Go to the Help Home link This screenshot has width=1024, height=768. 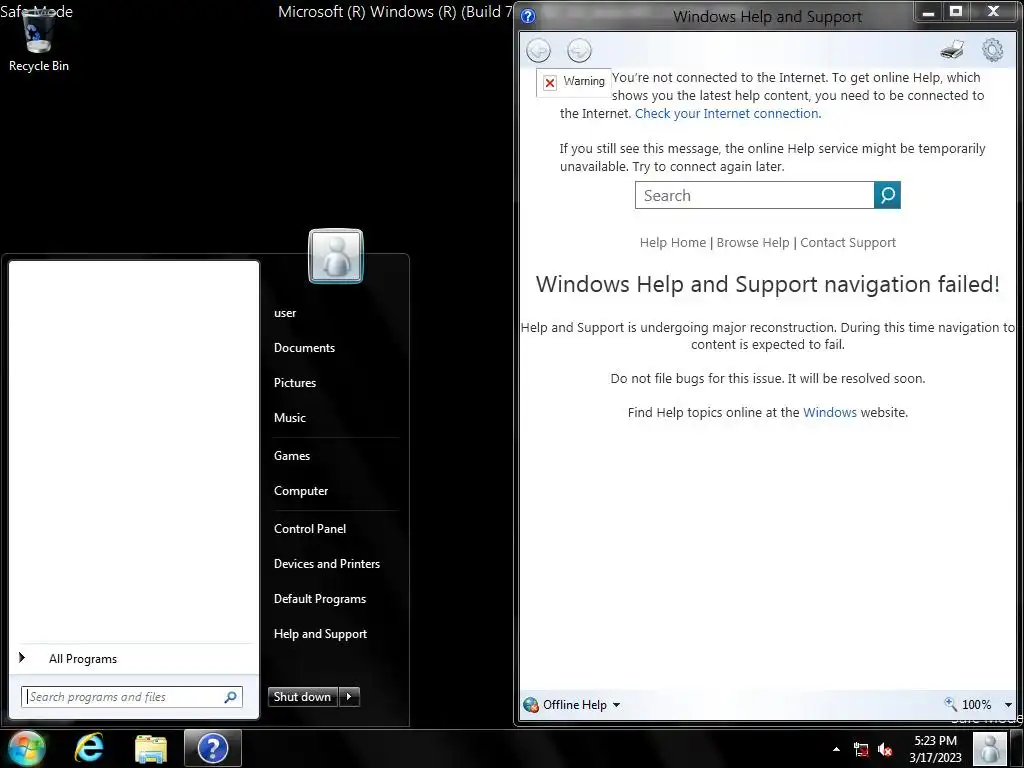673,242
